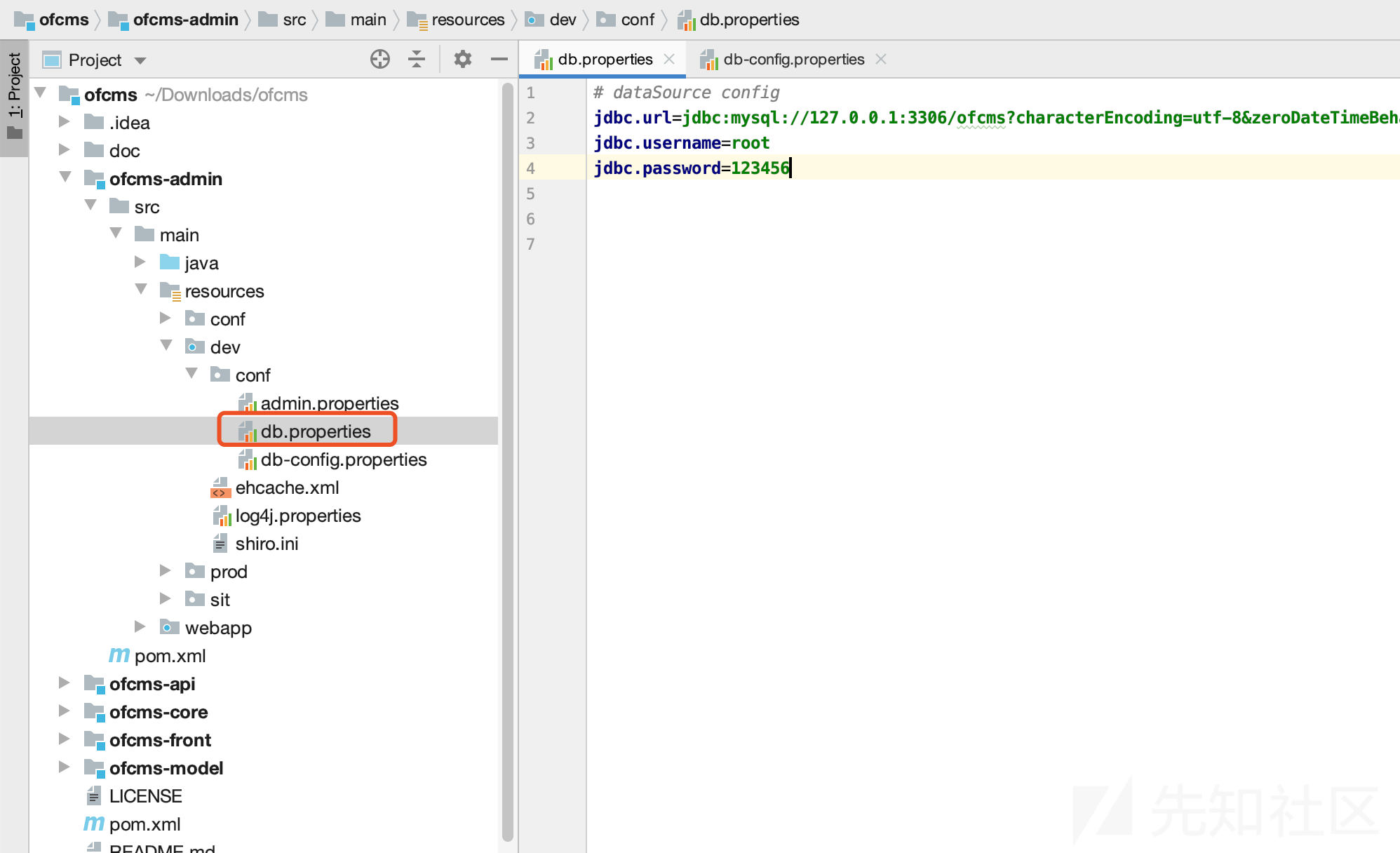Click the ofcms-api module folder icon
The image size is (1400, 853).
[95, 684]
